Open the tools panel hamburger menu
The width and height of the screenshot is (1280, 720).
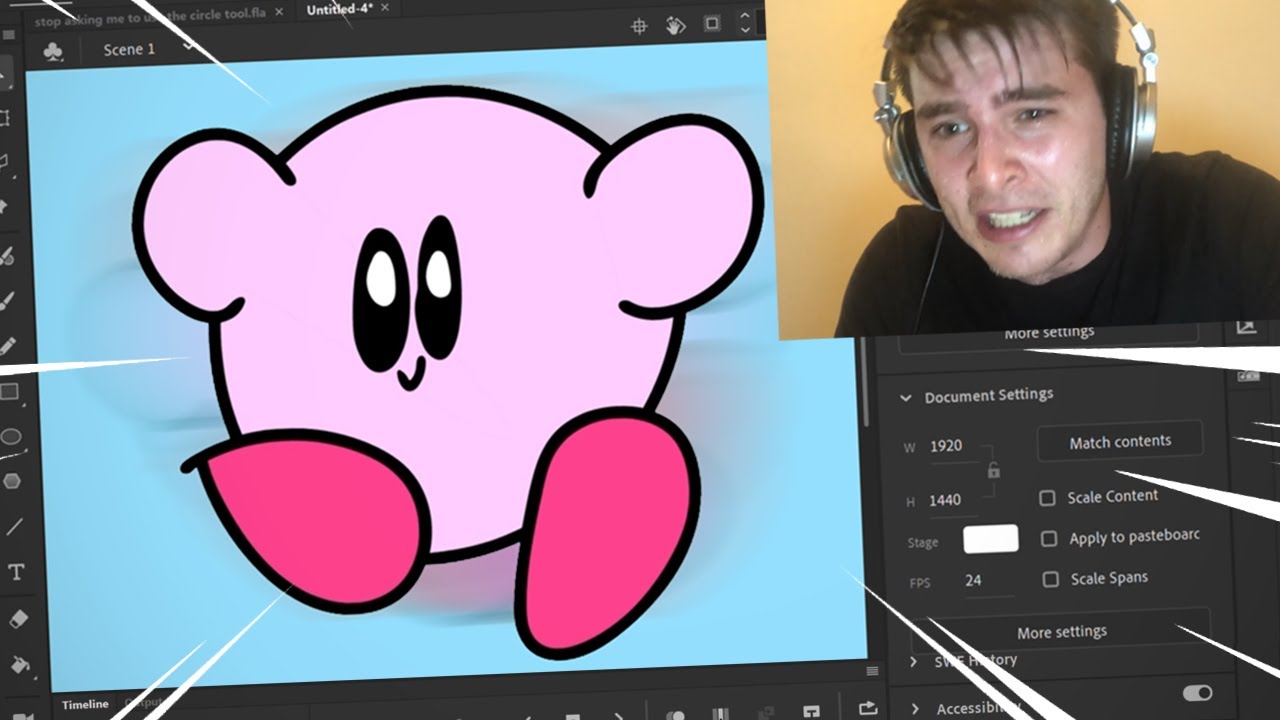pos(8,34)
